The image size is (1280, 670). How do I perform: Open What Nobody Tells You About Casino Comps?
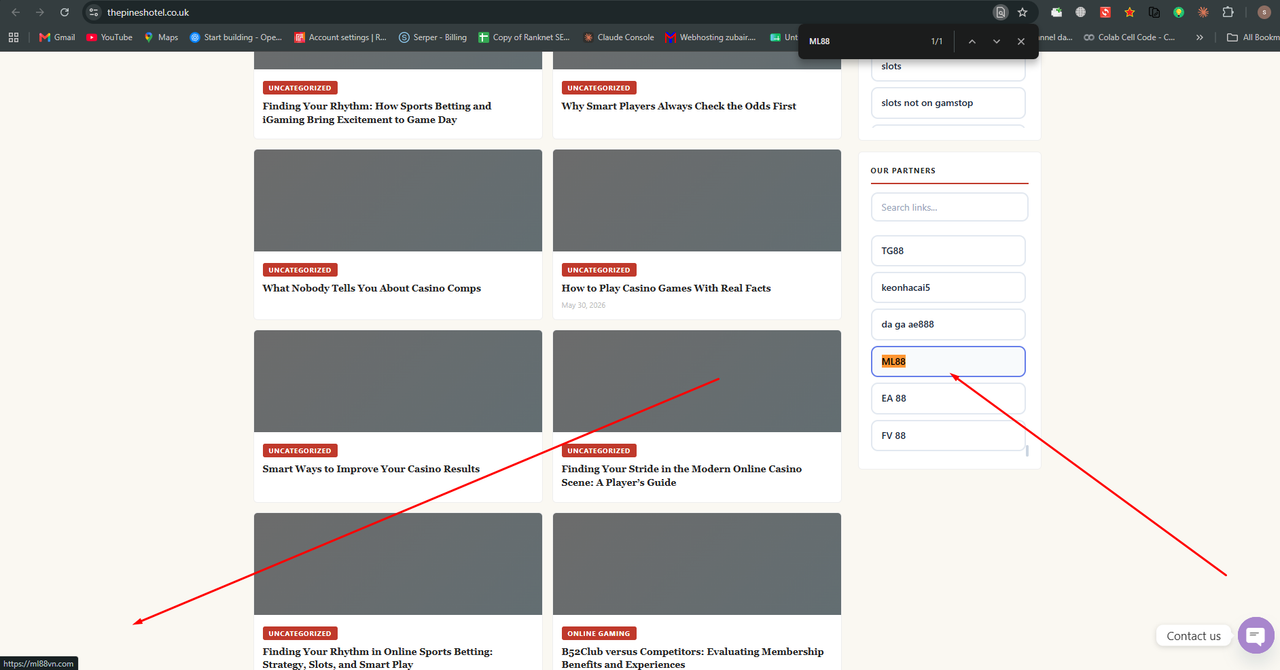(372, 288)
